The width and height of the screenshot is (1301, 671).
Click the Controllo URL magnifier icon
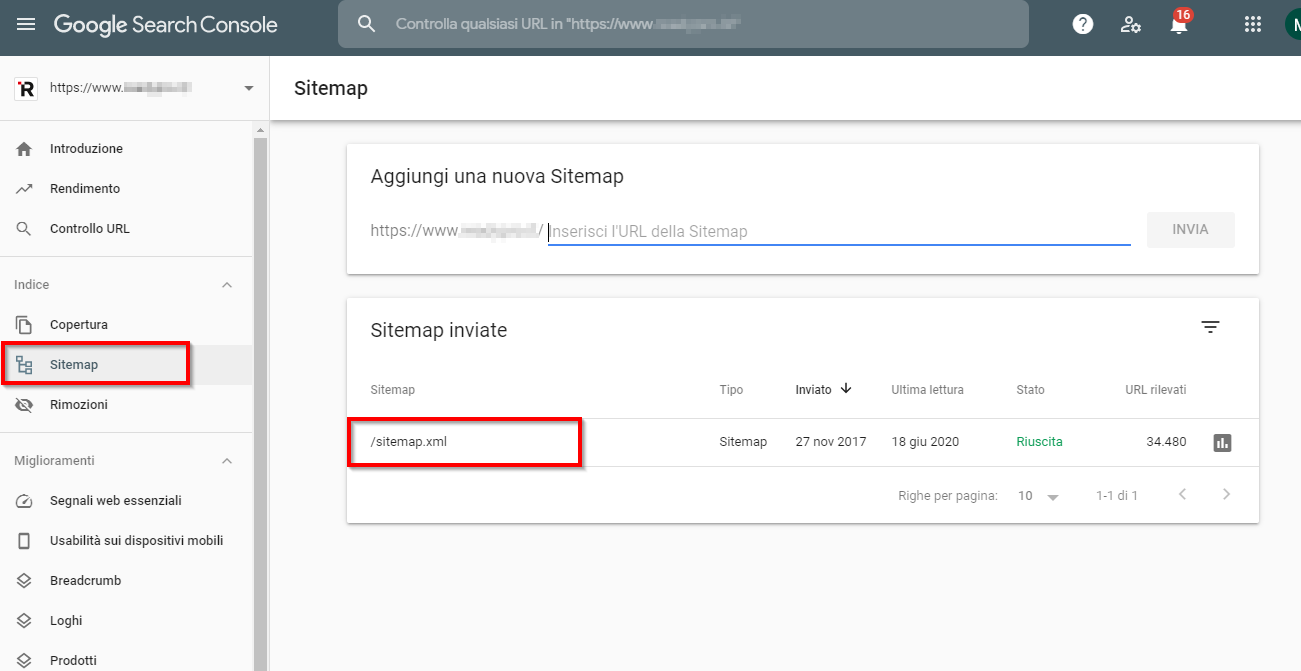pos(25,229)
